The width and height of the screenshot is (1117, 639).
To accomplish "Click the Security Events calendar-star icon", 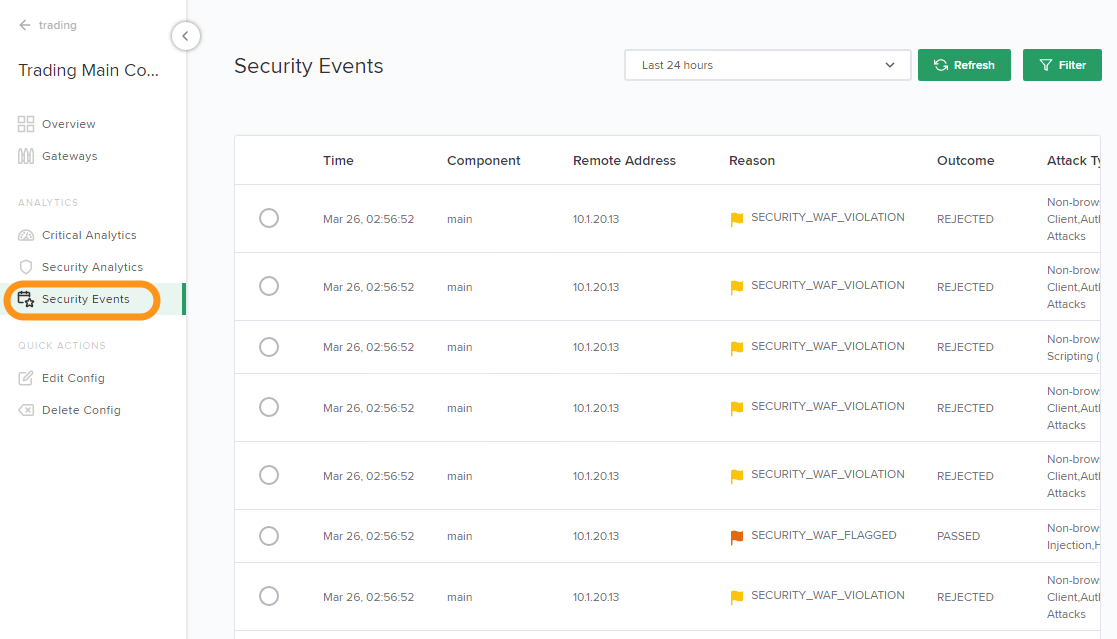I will pyautogui.click(x=26, y=299).
